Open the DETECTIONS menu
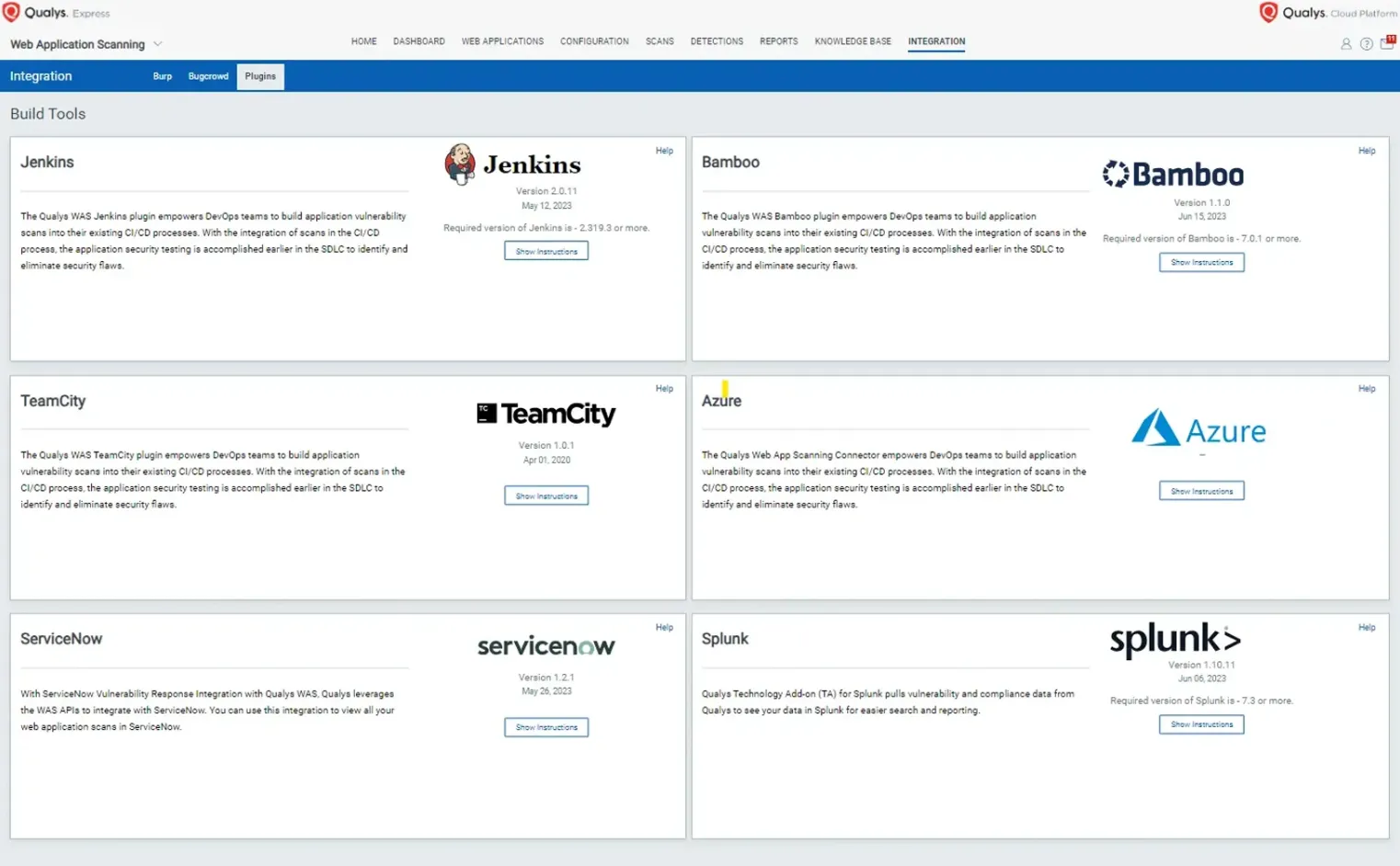Image resolution: width=1400 pixels, height=866 pixels. pyautogui.click(x=717, y=41)
